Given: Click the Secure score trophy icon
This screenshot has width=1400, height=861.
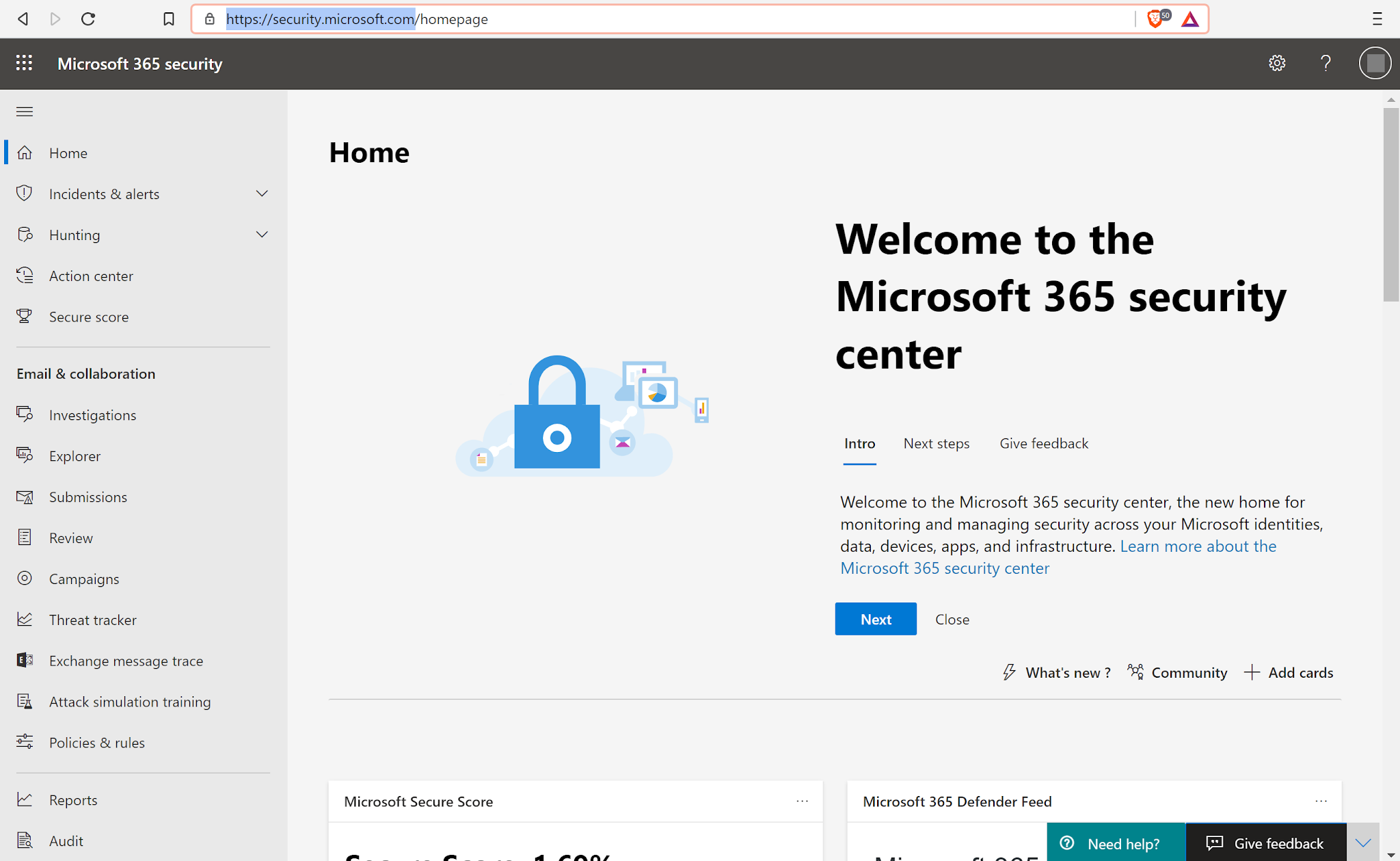Looking at the screenshot, I should [25, 316].
